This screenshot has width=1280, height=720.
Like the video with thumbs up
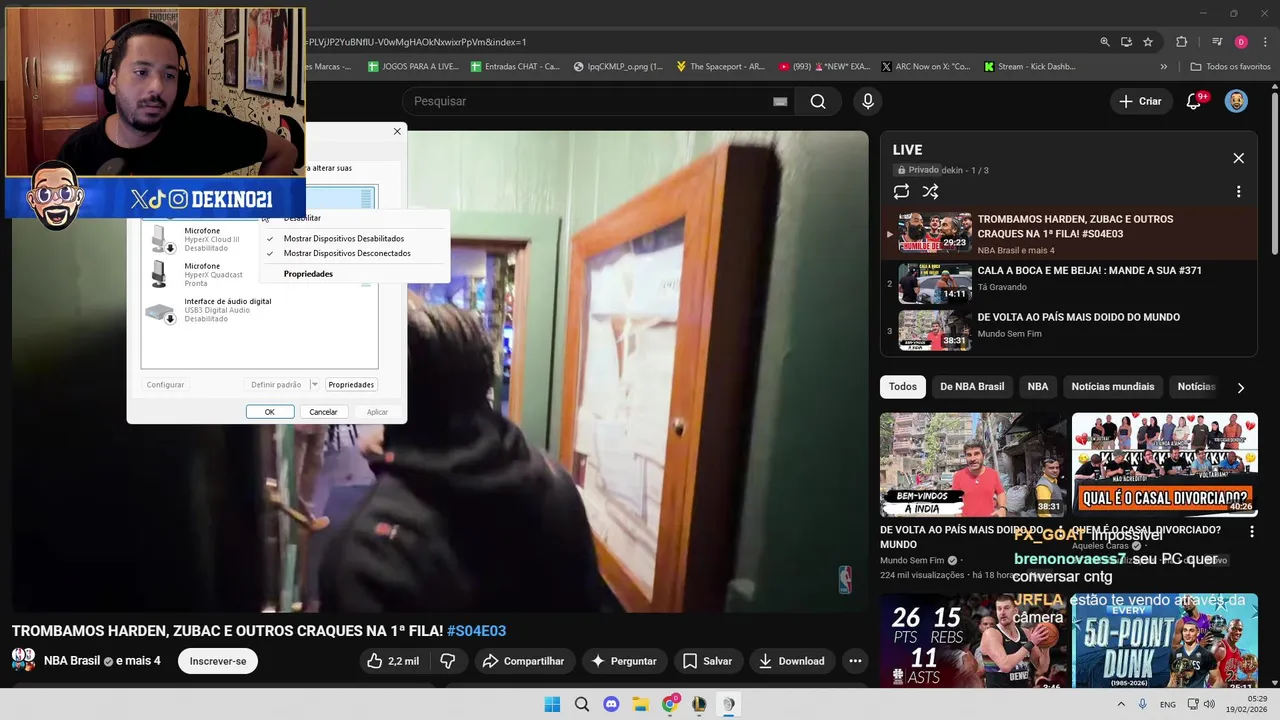tap(392, 661)
